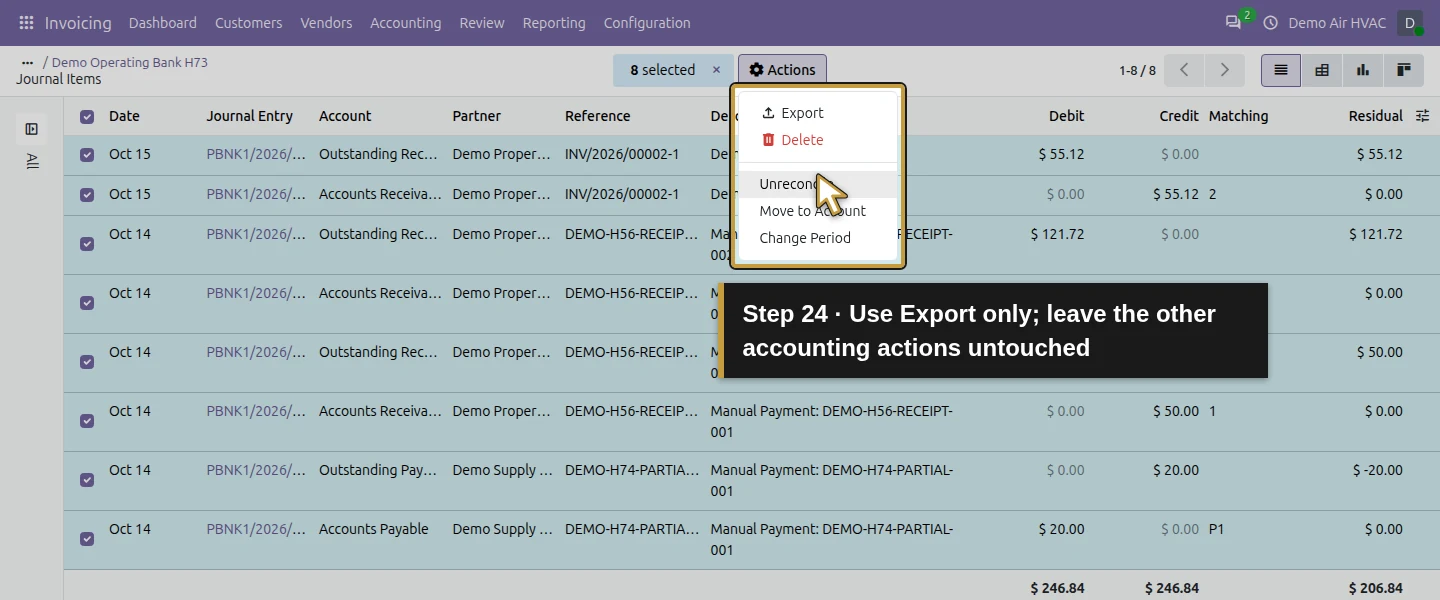Sort by Debit column header
This screenshot has width=1440, height=600.
(x=1066, y=116)
